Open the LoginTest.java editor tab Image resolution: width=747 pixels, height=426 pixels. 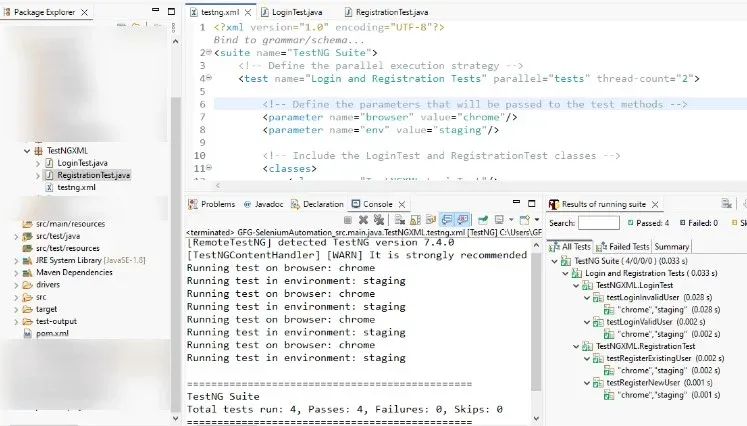292,12
